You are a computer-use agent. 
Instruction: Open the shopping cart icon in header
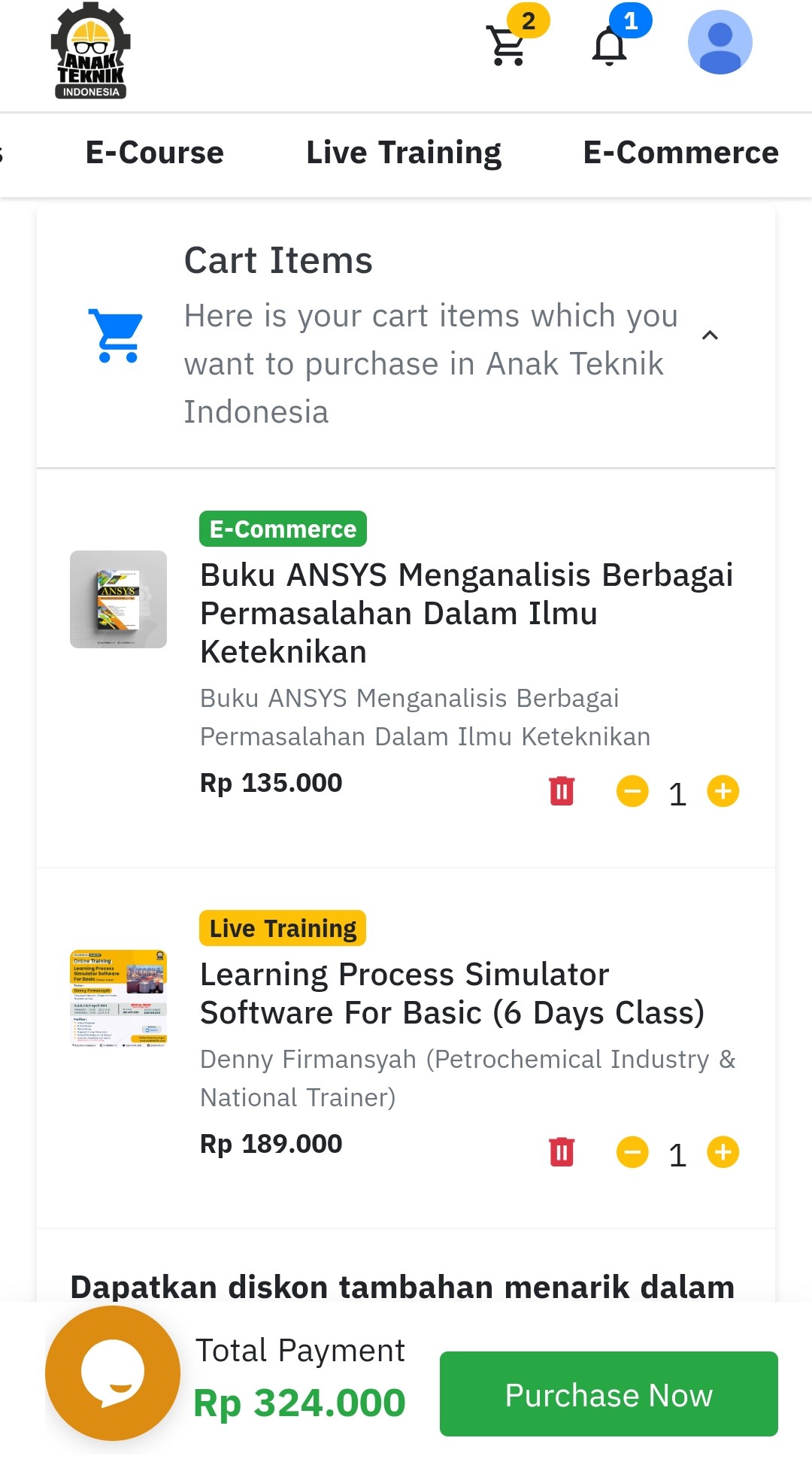coord(508,45)
